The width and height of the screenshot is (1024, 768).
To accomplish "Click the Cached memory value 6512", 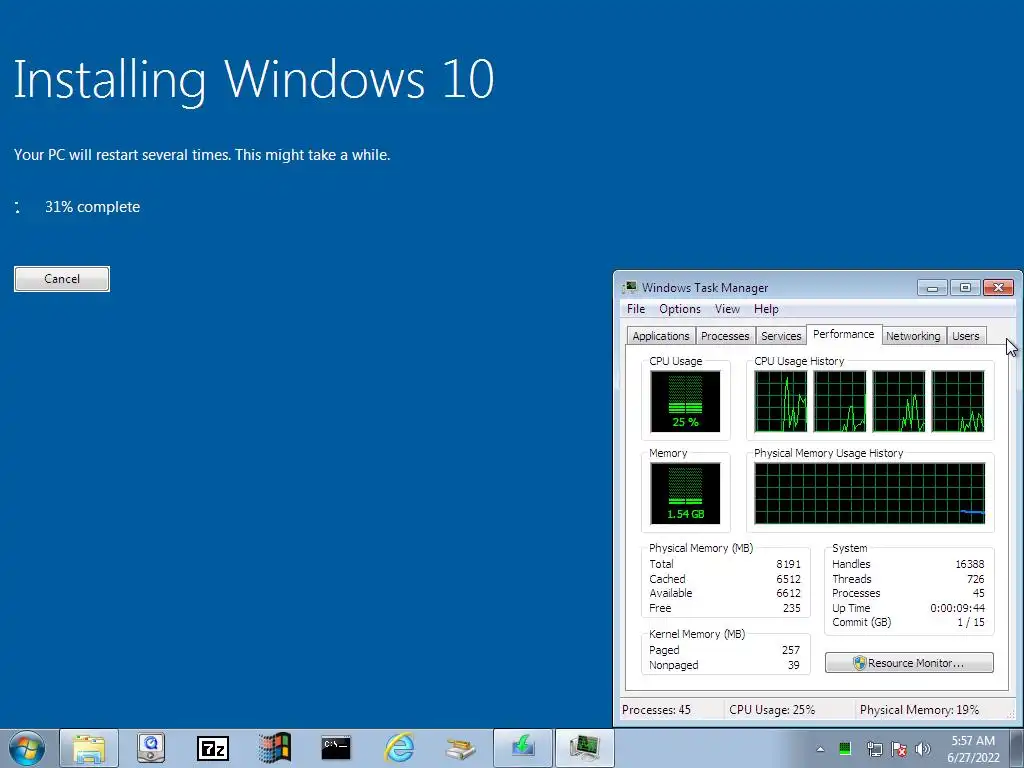I will point(788,579).
